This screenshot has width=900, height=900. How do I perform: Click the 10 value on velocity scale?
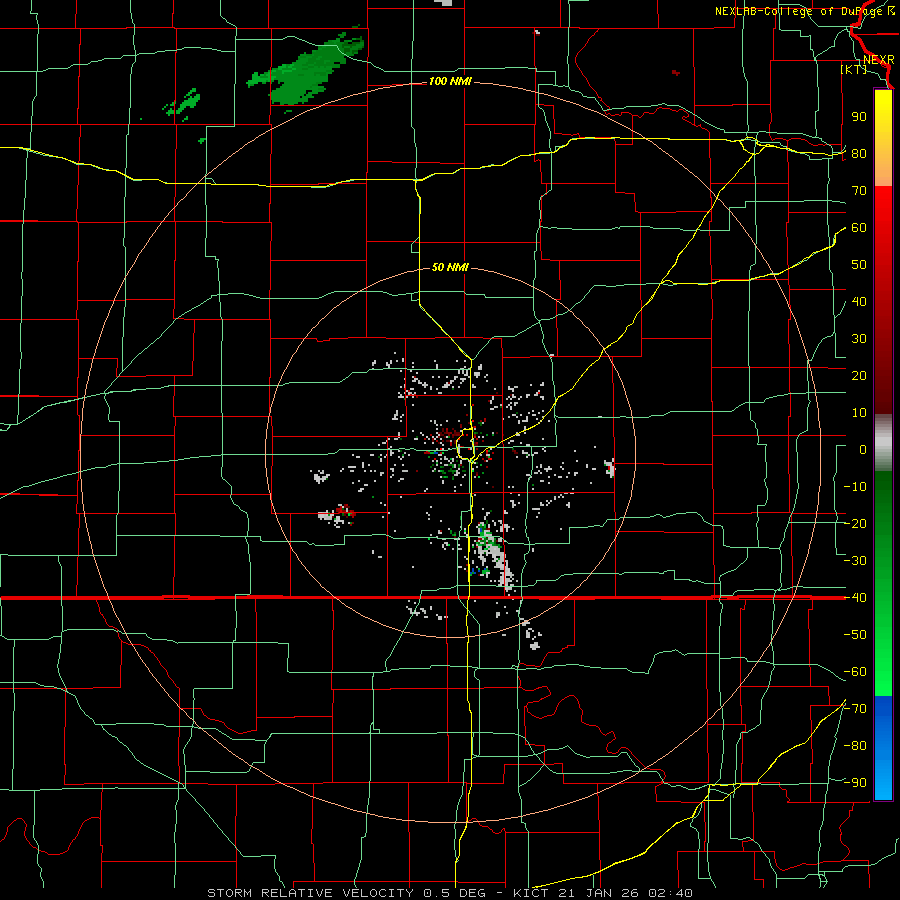click(859, 413)
